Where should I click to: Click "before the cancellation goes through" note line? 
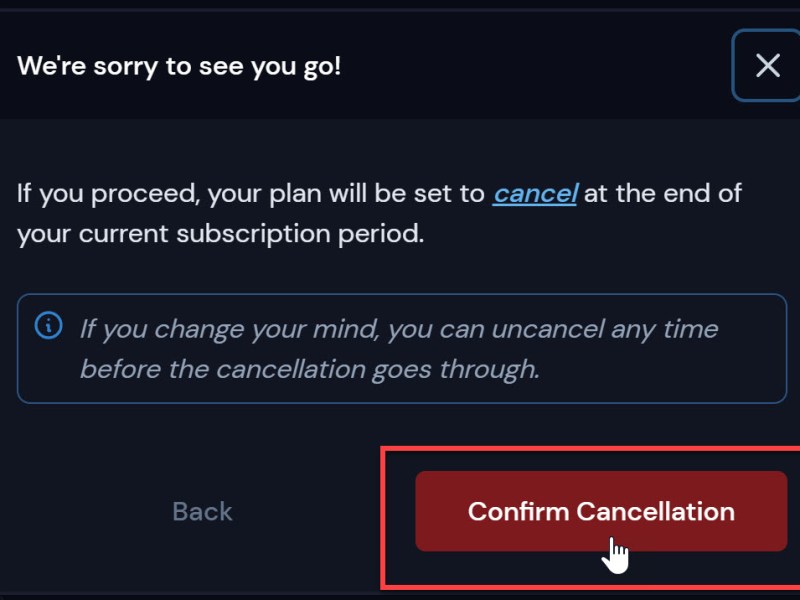[309, 369]
